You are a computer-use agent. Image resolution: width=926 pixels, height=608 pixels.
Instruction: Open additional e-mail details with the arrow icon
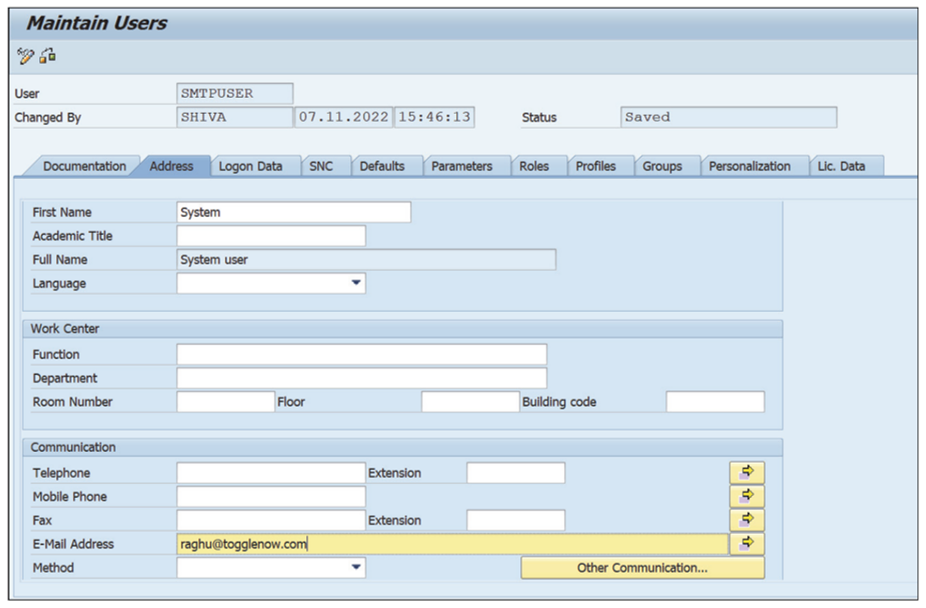747,543
